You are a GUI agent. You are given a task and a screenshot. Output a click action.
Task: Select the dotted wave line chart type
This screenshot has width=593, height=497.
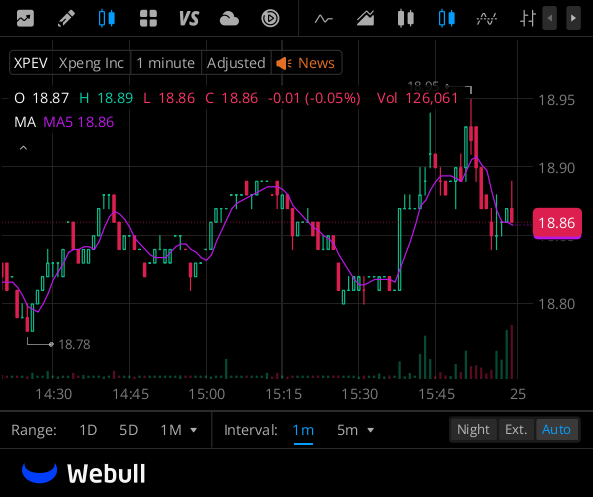click(x=487, y=18)
